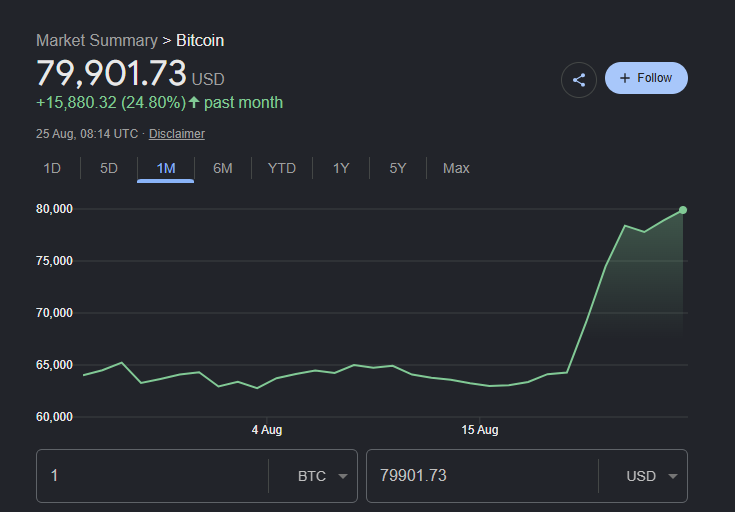
Task: Focus the BTC amount input field
Action: pos(152,476)
